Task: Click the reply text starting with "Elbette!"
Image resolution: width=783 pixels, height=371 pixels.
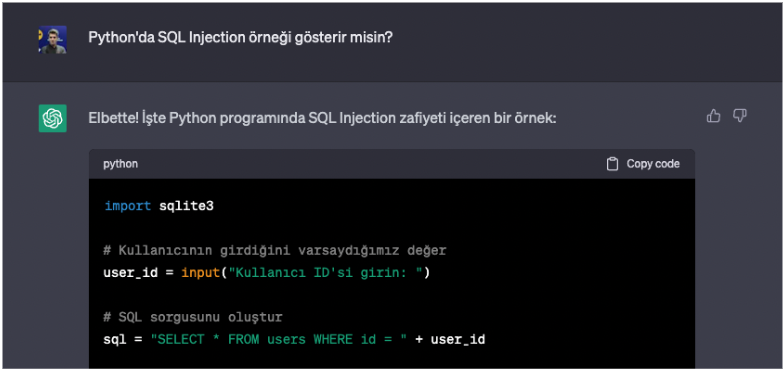Action: 322,118
